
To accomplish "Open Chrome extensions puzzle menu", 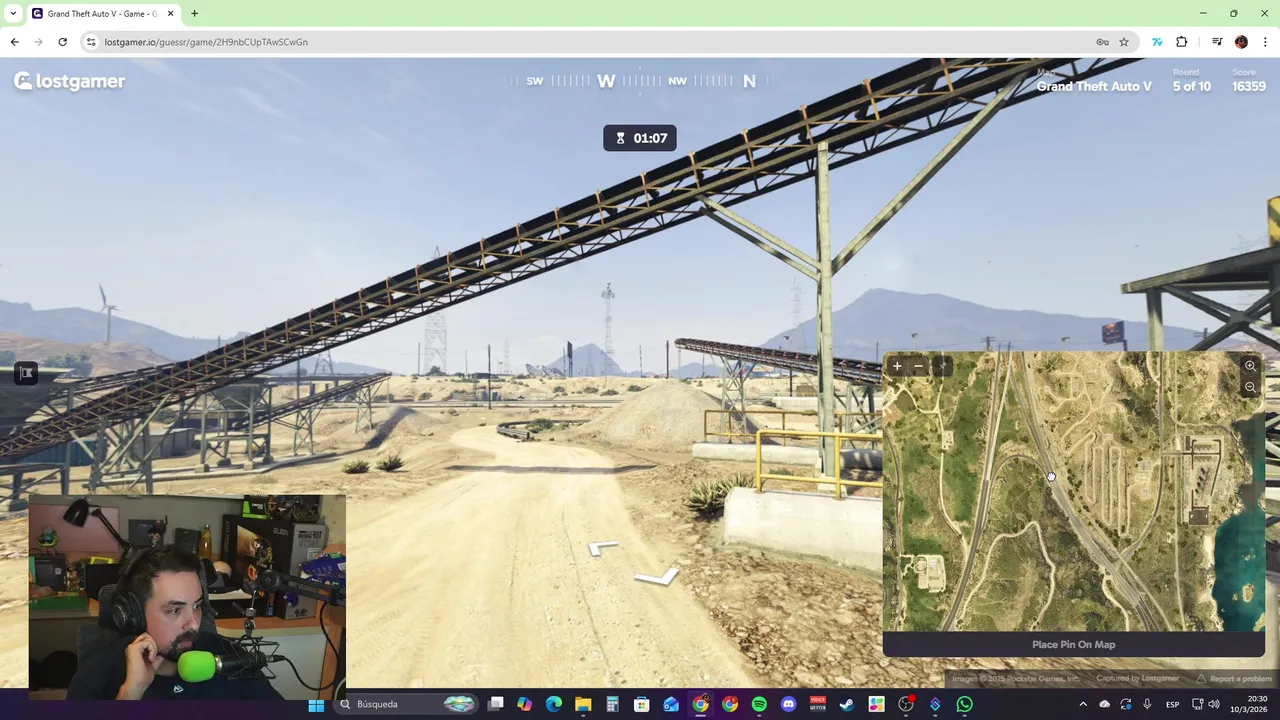I will (x=1181, y=42).
